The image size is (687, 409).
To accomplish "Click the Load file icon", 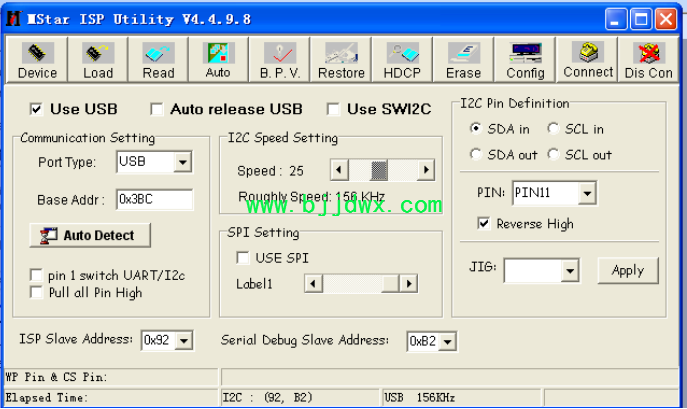I will pos(98,60).
